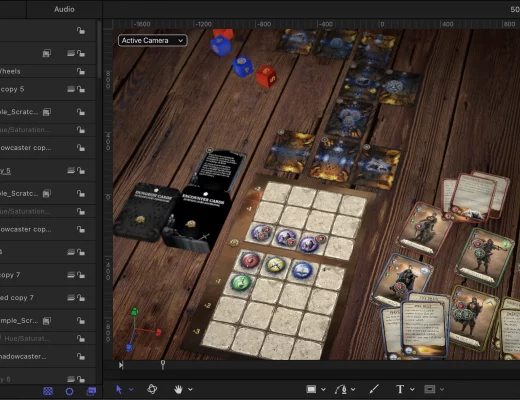
Task: Select the 3D Transform orbit tool
Action: coord(152,389)
